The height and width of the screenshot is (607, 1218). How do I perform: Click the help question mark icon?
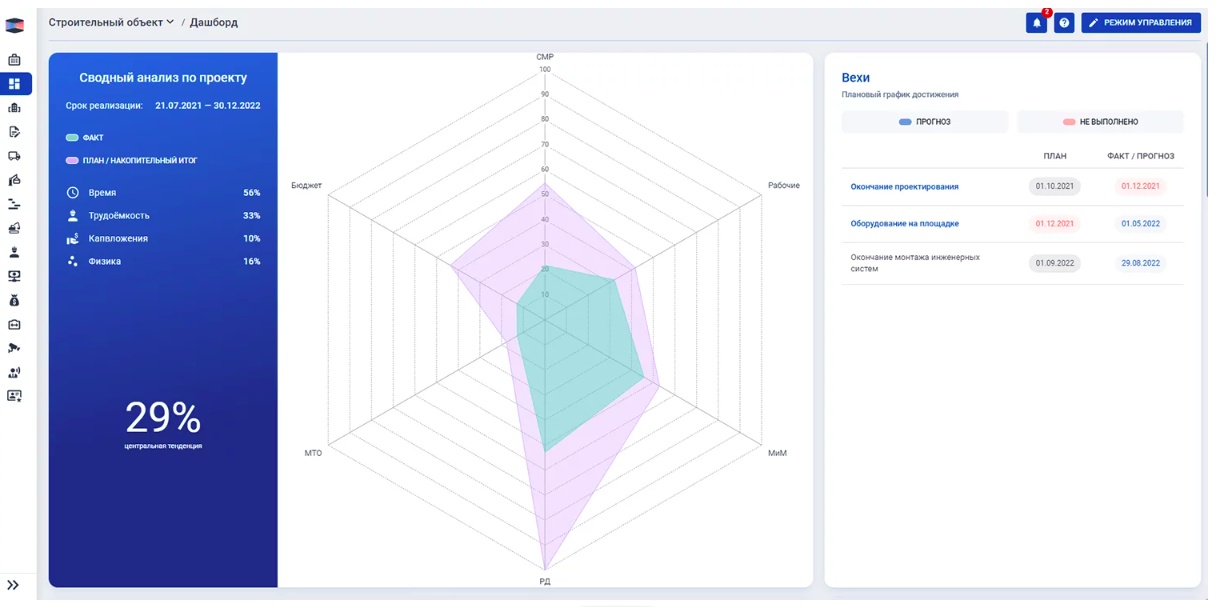(1064, 23)
